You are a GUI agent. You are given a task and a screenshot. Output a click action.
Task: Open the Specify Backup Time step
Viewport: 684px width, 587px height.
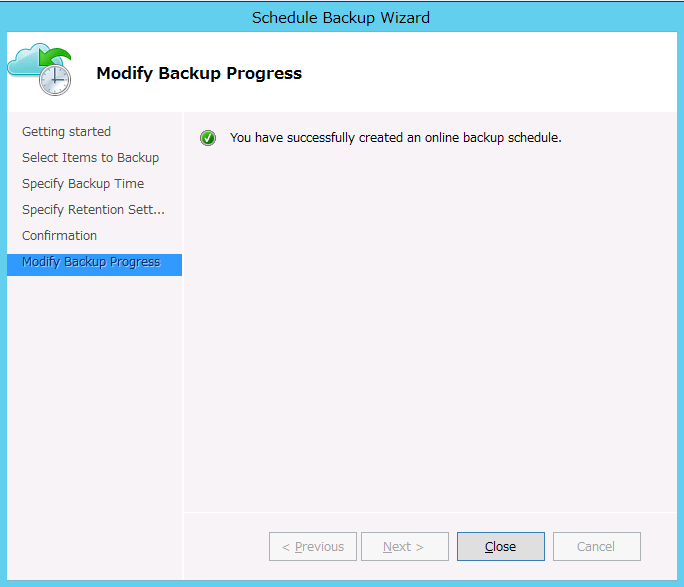tap(83, 184)
